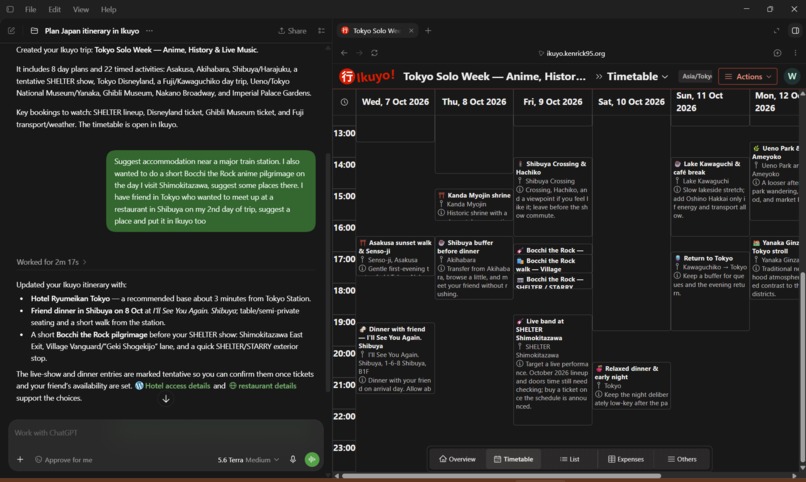This screenshot has height=482, width=806.
Task: Click the clock icon in timetable header
Action: [x=344, y=102]
